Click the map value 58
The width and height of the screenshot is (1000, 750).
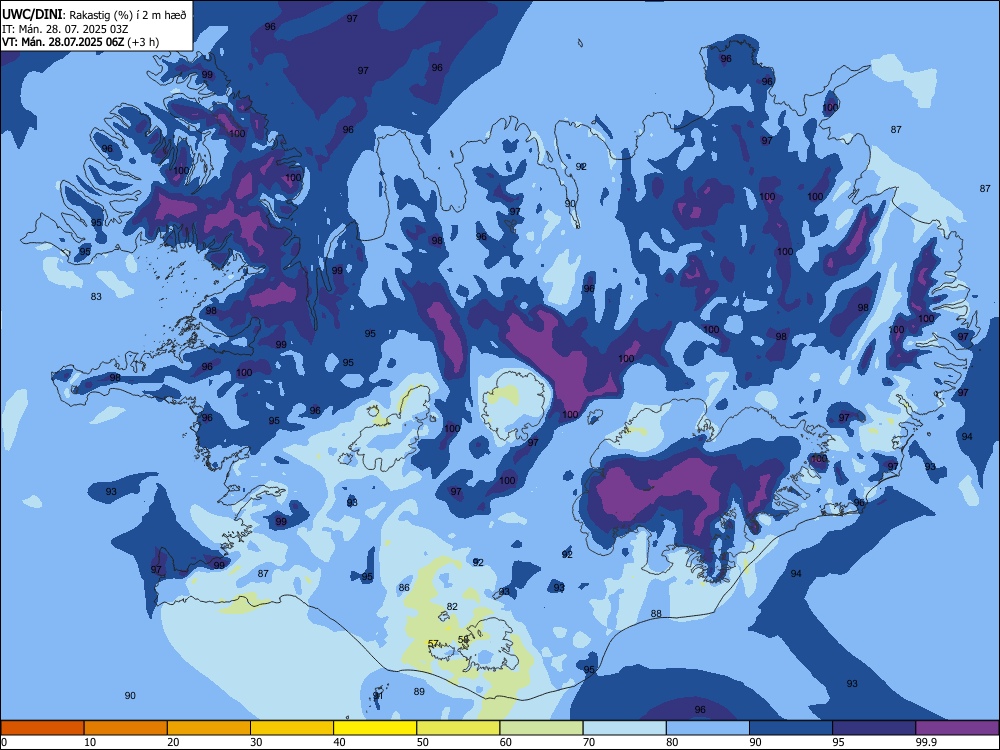[x=464, y=639]
